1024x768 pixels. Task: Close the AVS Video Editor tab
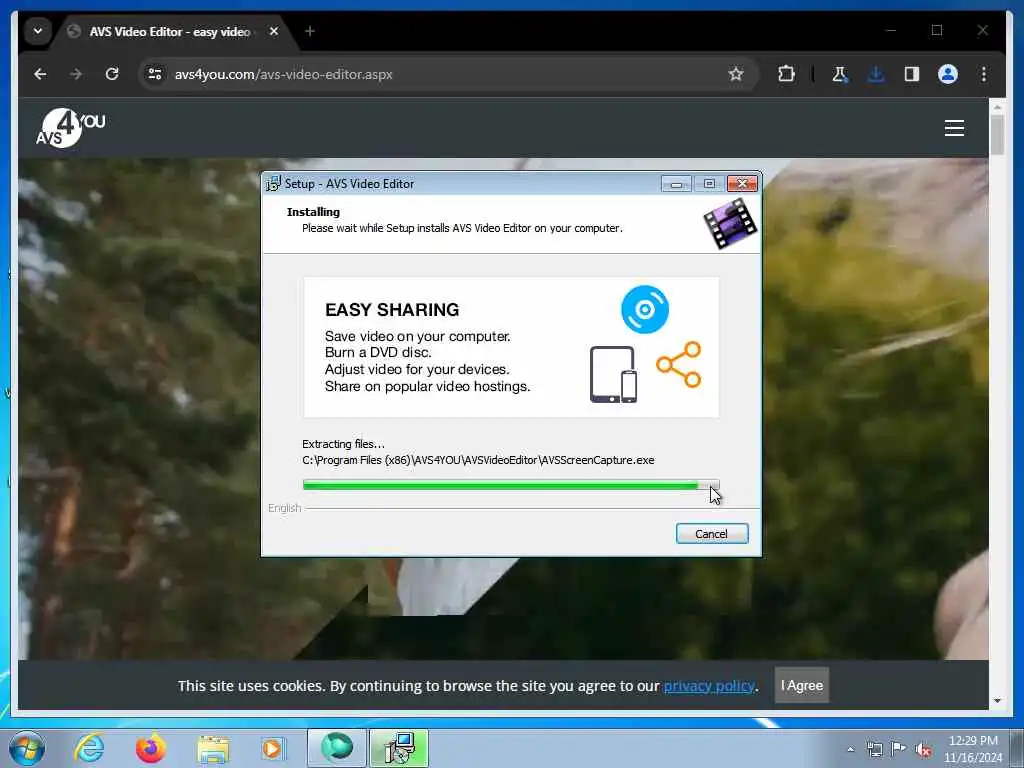pos(274,31)
